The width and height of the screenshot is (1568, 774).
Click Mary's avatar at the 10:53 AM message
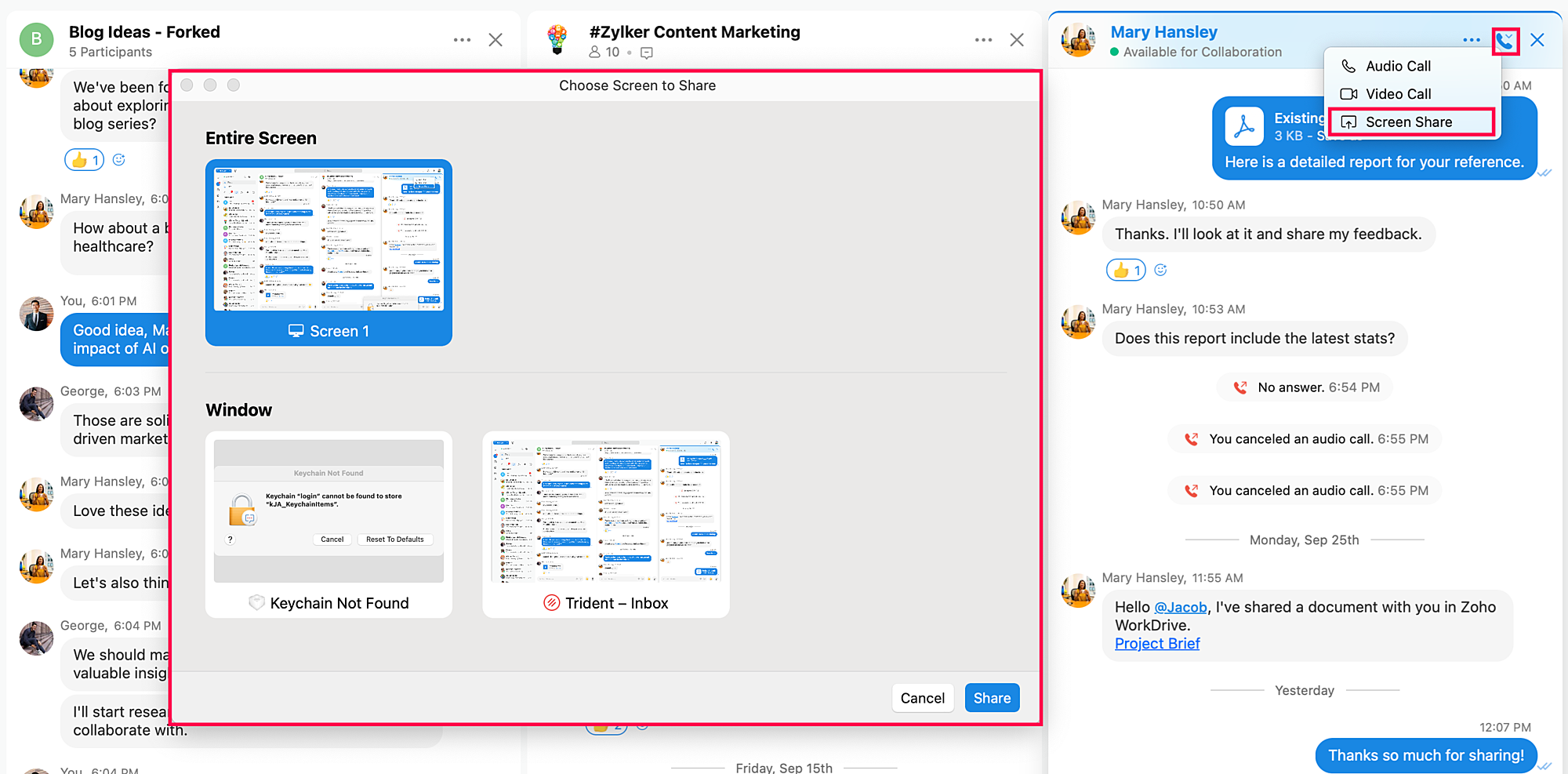coord(1078,322)
